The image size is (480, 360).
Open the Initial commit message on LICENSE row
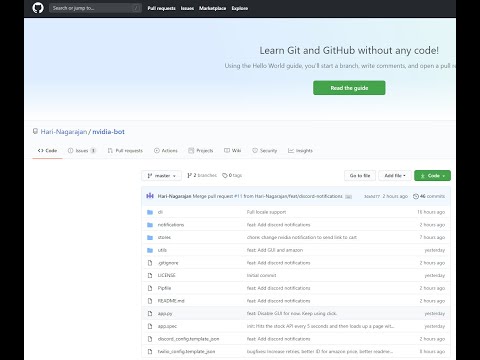point(261,275)
